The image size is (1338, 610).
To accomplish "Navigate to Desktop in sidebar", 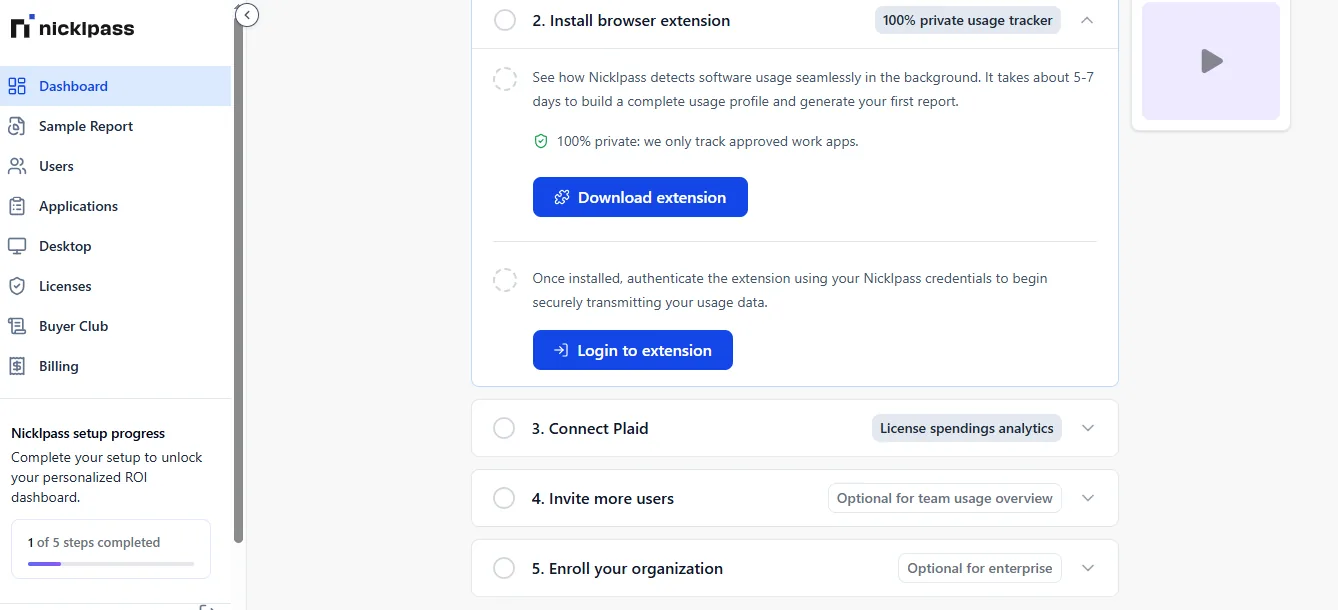I will (115, 246).
